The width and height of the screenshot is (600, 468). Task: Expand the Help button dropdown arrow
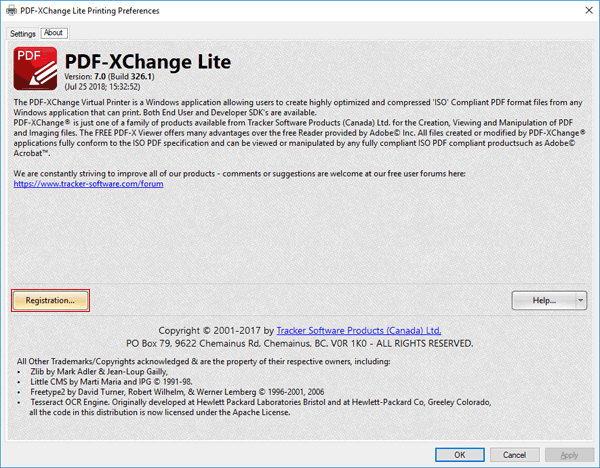click(x=579, y=299)
